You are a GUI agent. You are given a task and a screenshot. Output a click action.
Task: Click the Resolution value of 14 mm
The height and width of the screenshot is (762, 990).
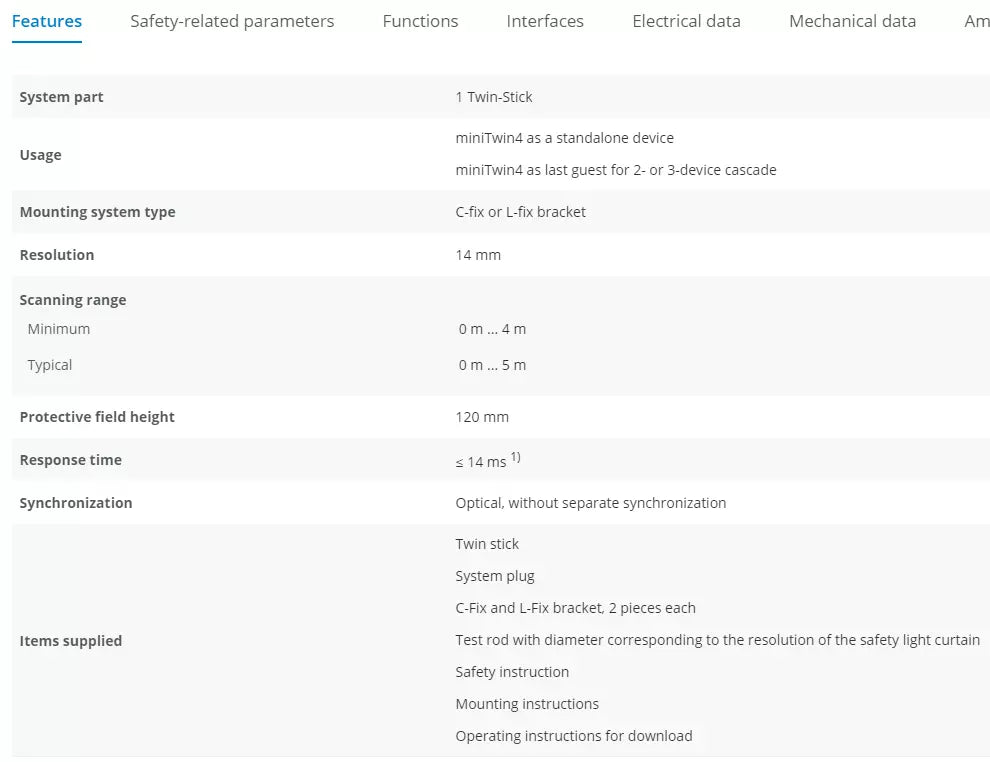tap(478, 255)
